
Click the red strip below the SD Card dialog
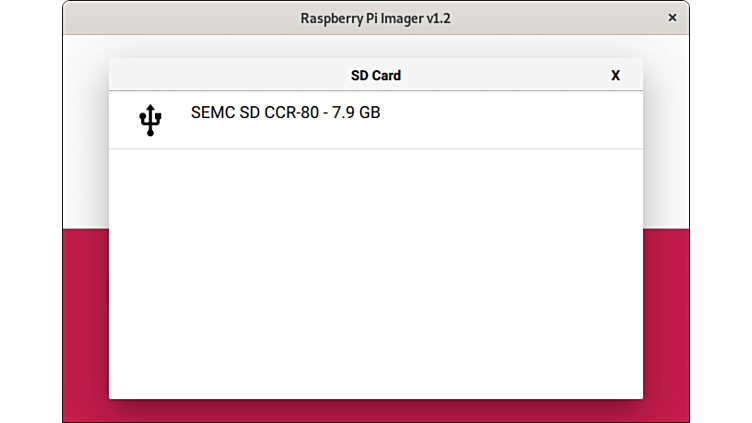point(375,411)
